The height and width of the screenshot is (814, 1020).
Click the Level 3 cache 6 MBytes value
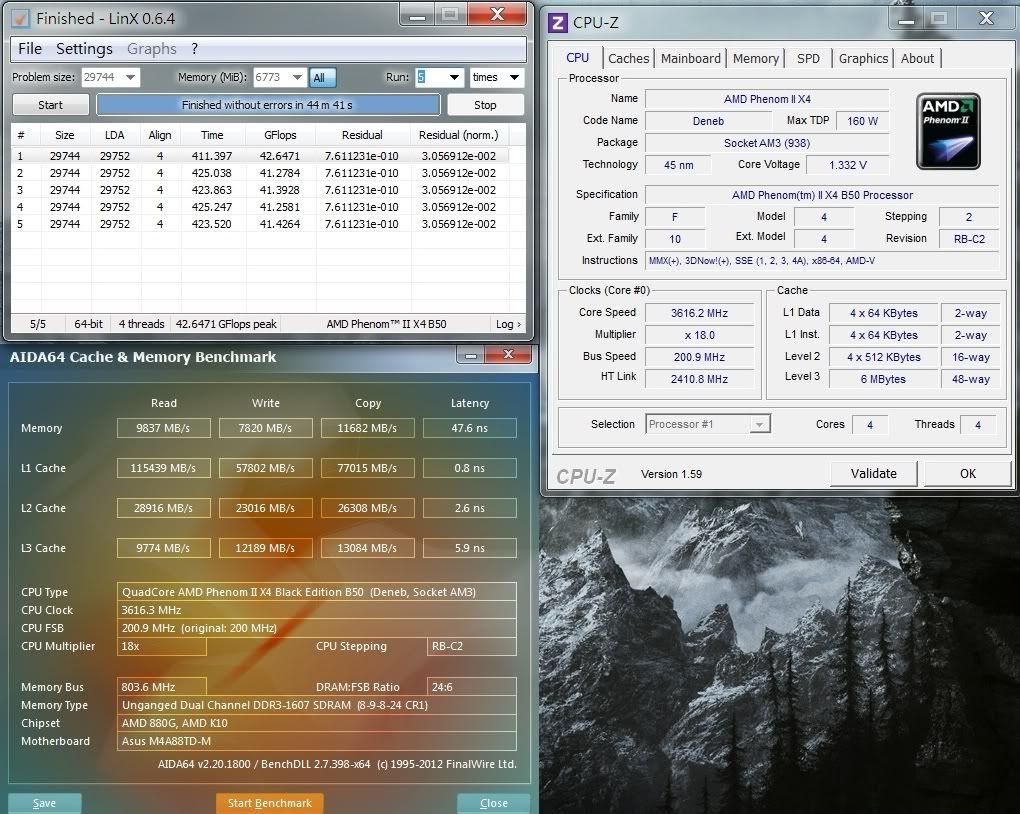click(x=883, y=379)
